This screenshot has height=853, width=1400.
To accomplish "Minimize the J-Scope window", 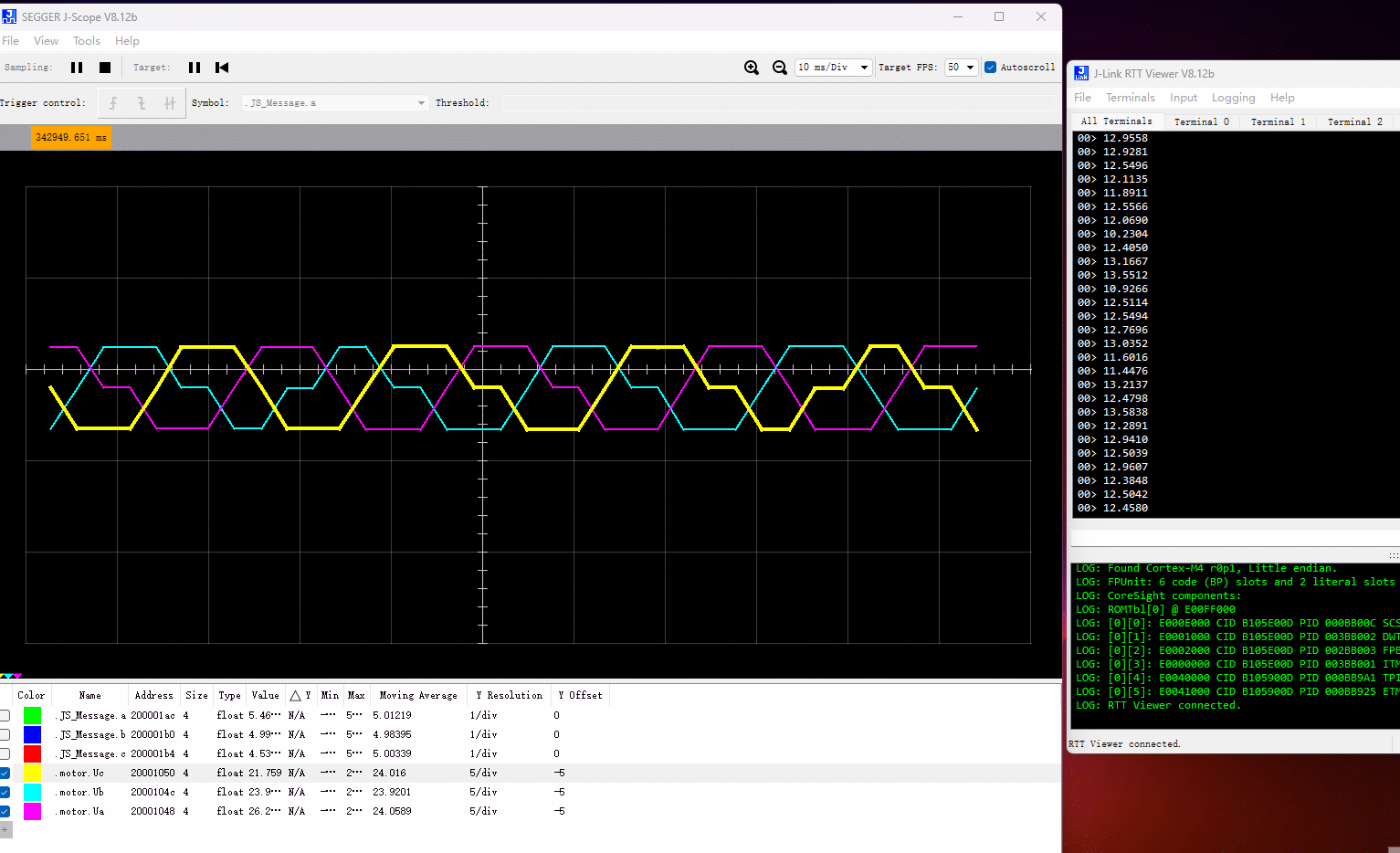I will (958, 16).
